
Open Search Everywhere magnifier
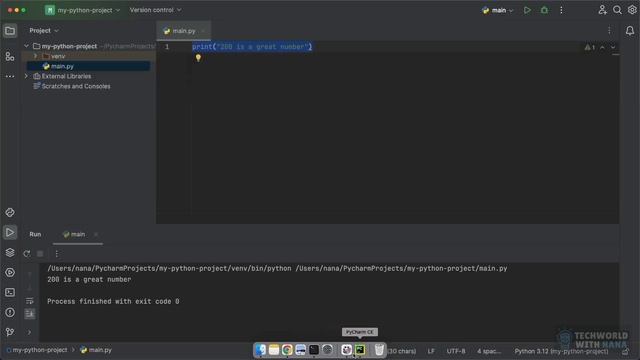pos(617,10)
